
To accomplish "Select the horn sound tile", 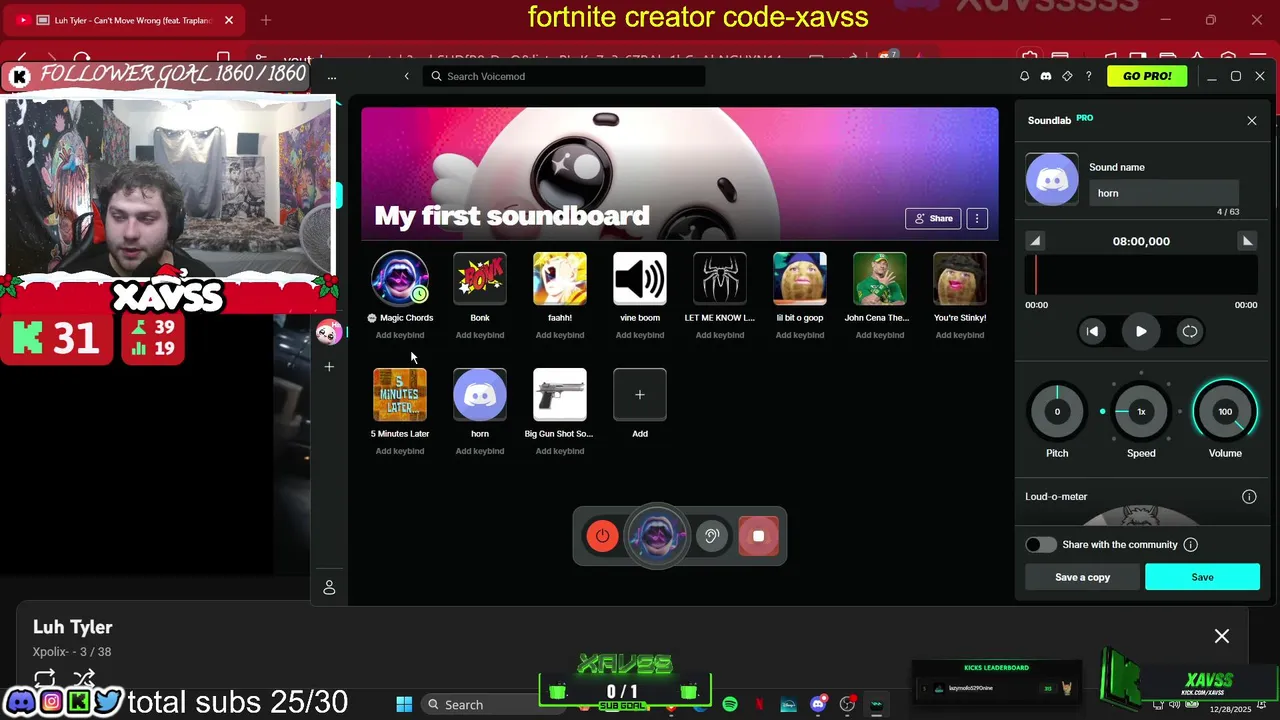I will pos(480,394).
